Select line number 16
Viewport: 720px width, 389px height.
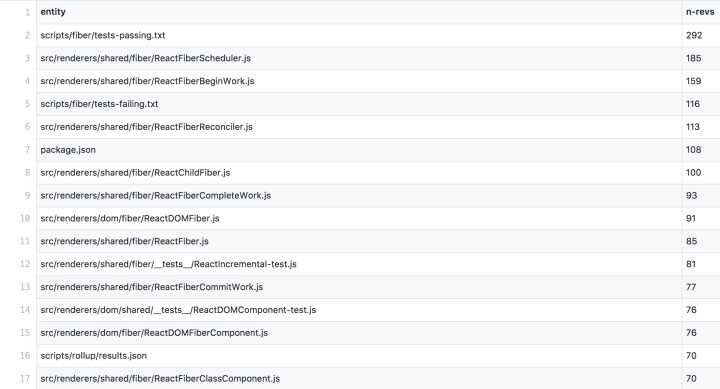coord(25,356)
